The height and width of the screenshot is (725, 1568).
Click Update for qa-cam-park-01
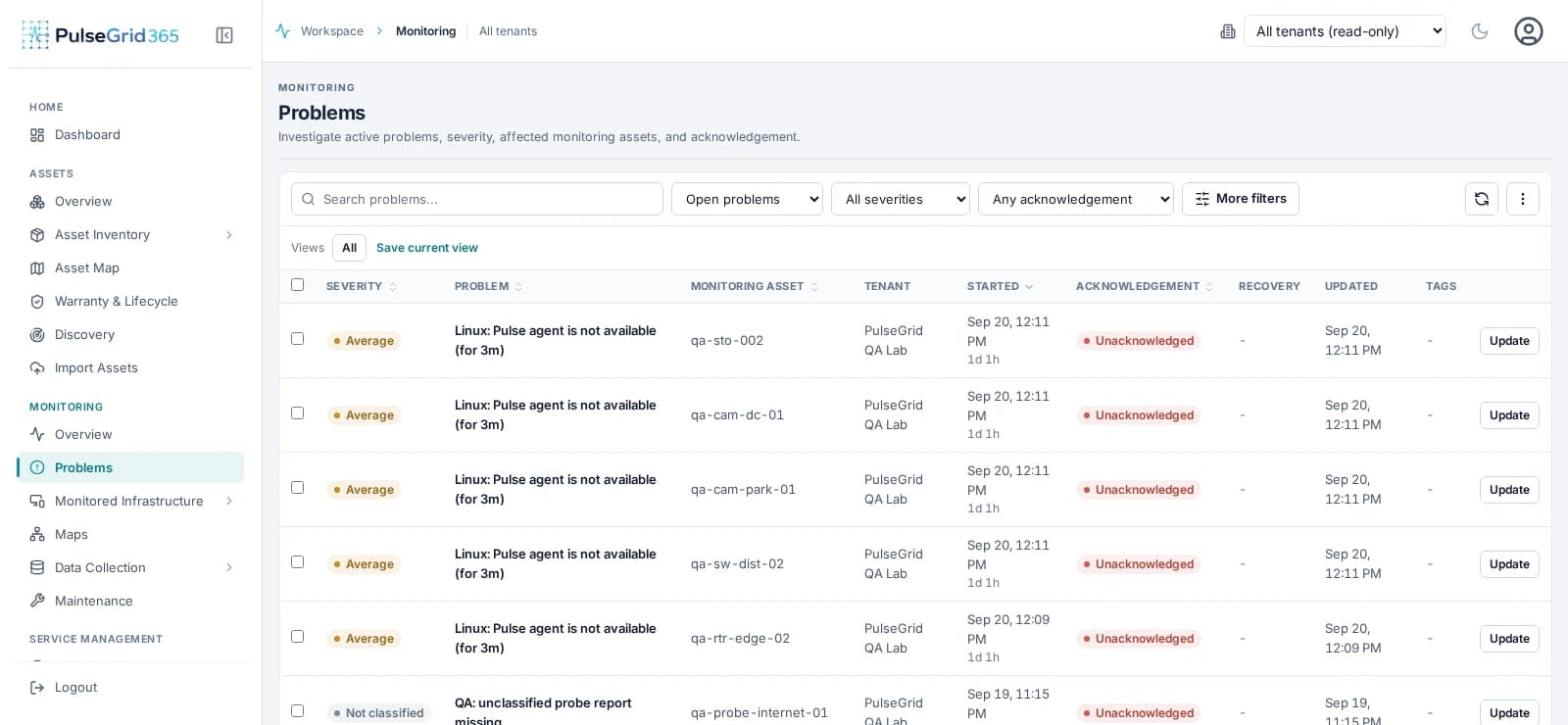tap(1509, 490)
